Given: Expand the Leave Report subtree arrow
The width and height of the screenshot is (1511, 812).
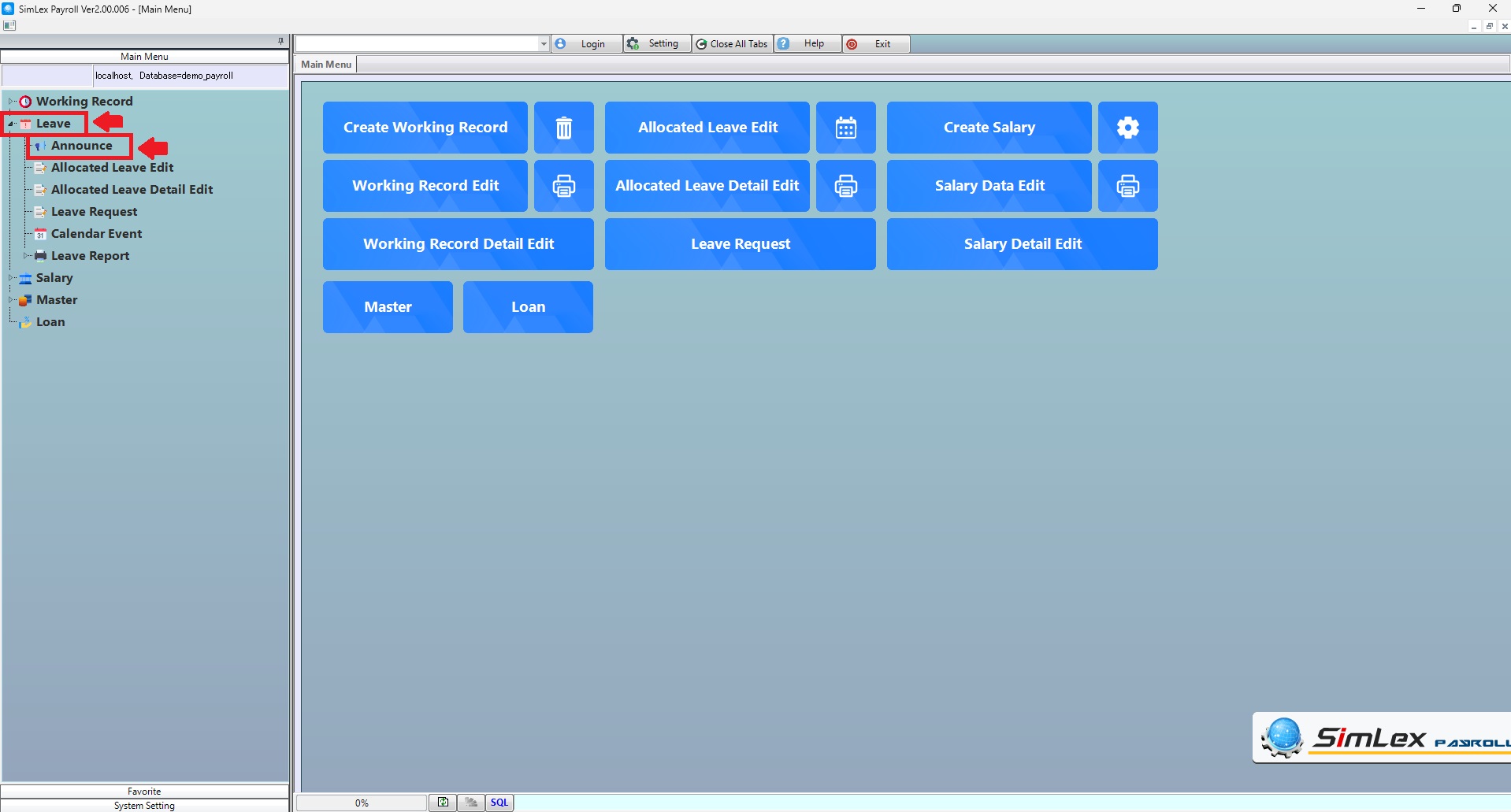Looking at the screenshot, I should [x=26, y=256].
